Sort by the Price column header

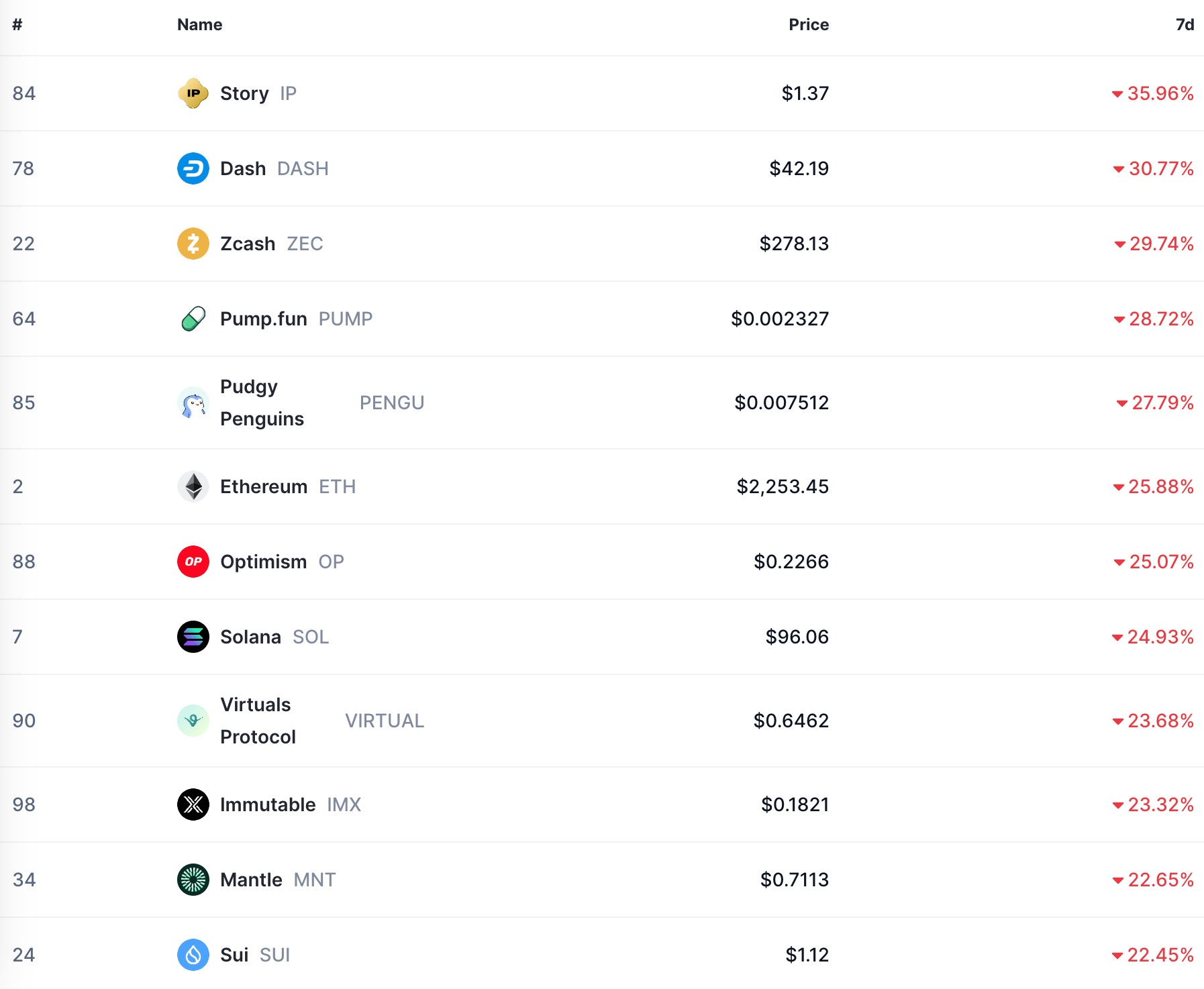pyautogui.click(x=809, y=25)
